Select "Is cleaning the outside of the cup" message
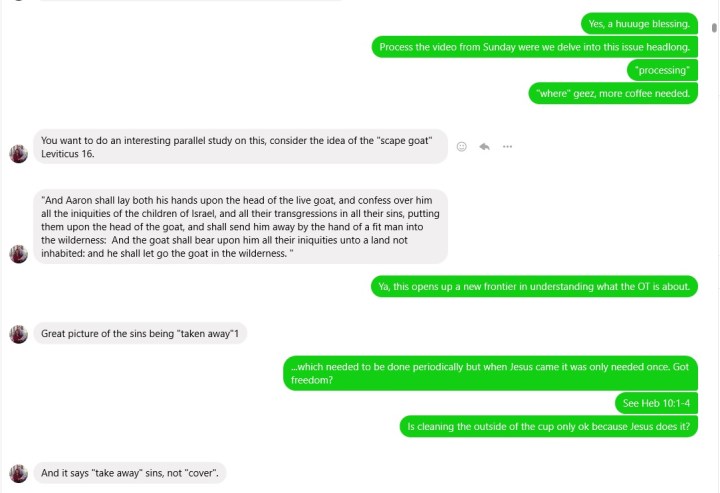This screenshot has height=493, width=720. tap(548, 426)
